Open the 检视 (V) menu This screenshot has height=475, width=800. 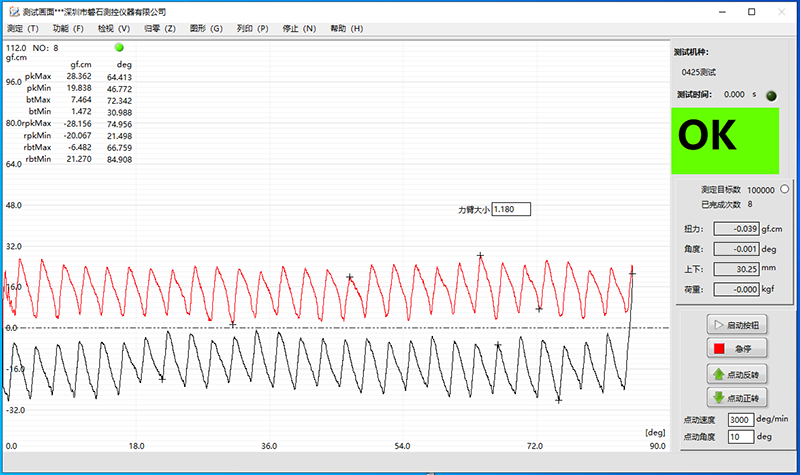pos(114,28)
